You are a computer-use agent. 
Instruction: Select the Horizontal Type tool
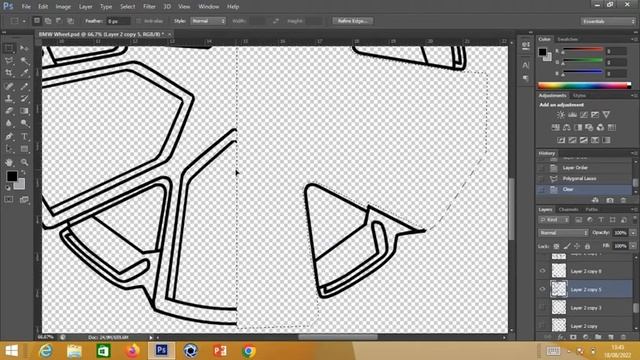[24, 136]
